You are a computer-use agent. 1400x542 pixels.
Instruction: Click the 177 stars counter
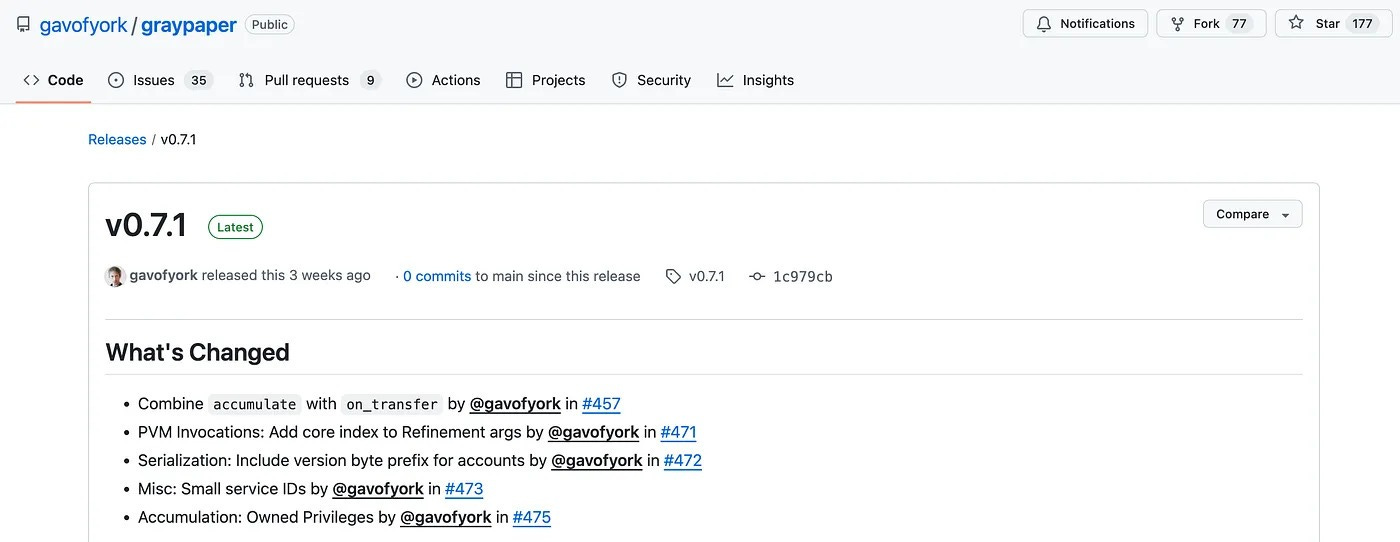[1362, 23]
